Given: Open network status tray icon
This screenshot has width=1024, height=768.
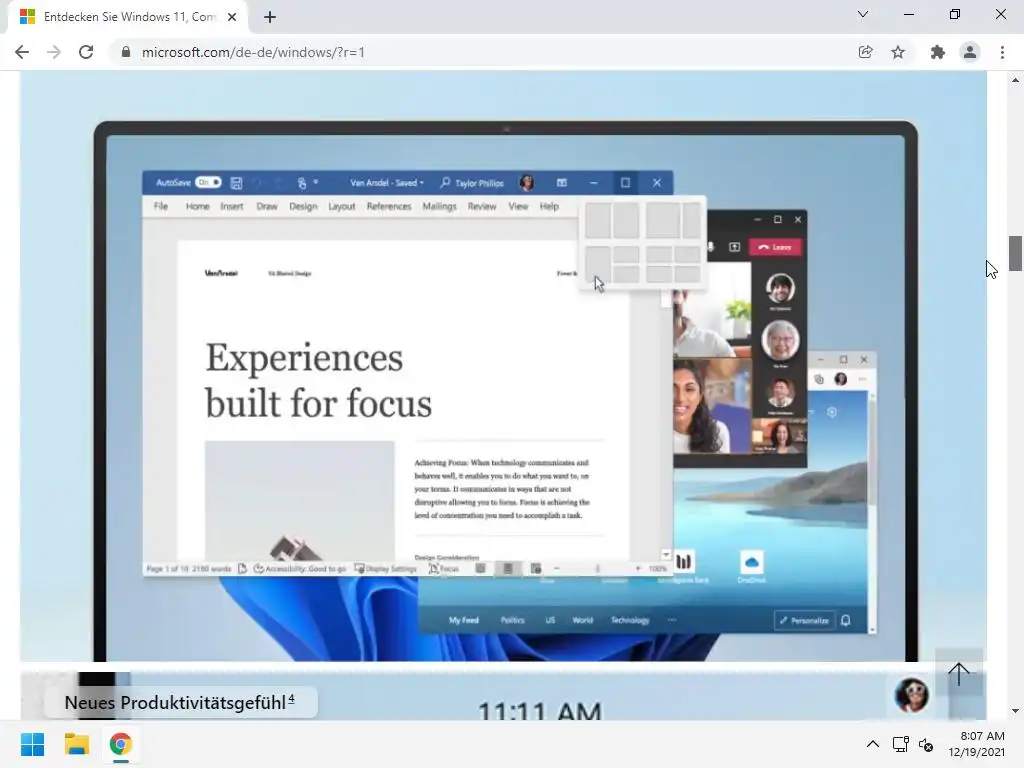Looking at the screenshot, I should (x=901, y=744).
